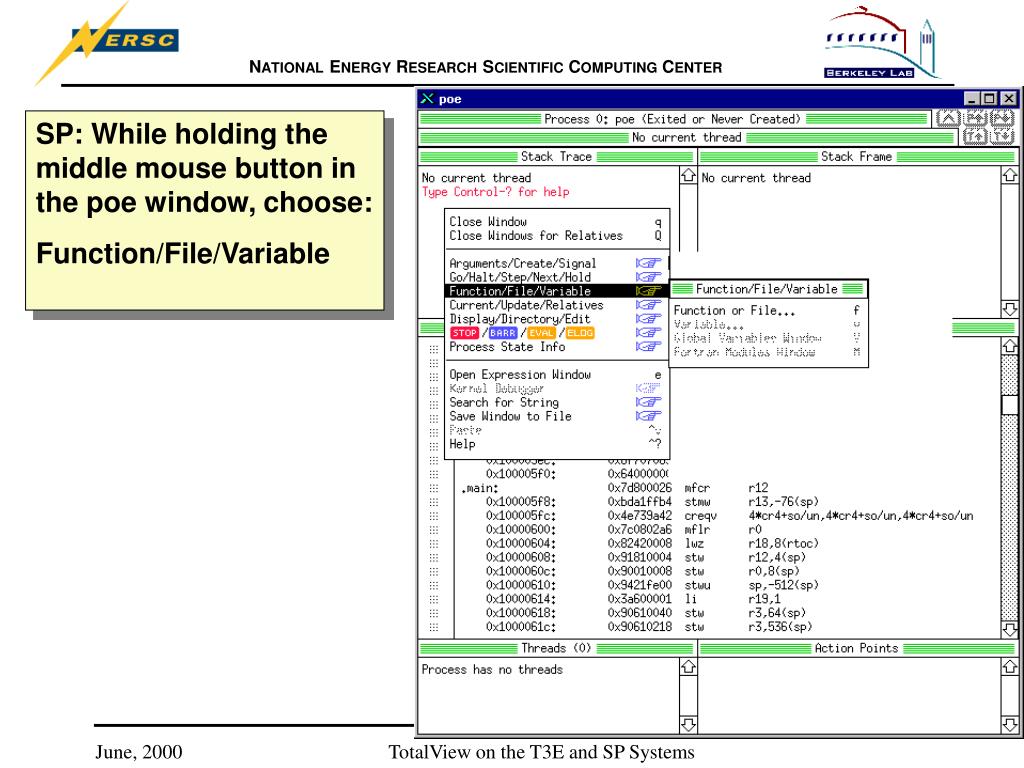
Task: Expand Display/Directory/Edit submenu hand arrow
Action: click(x=648, y=319)
